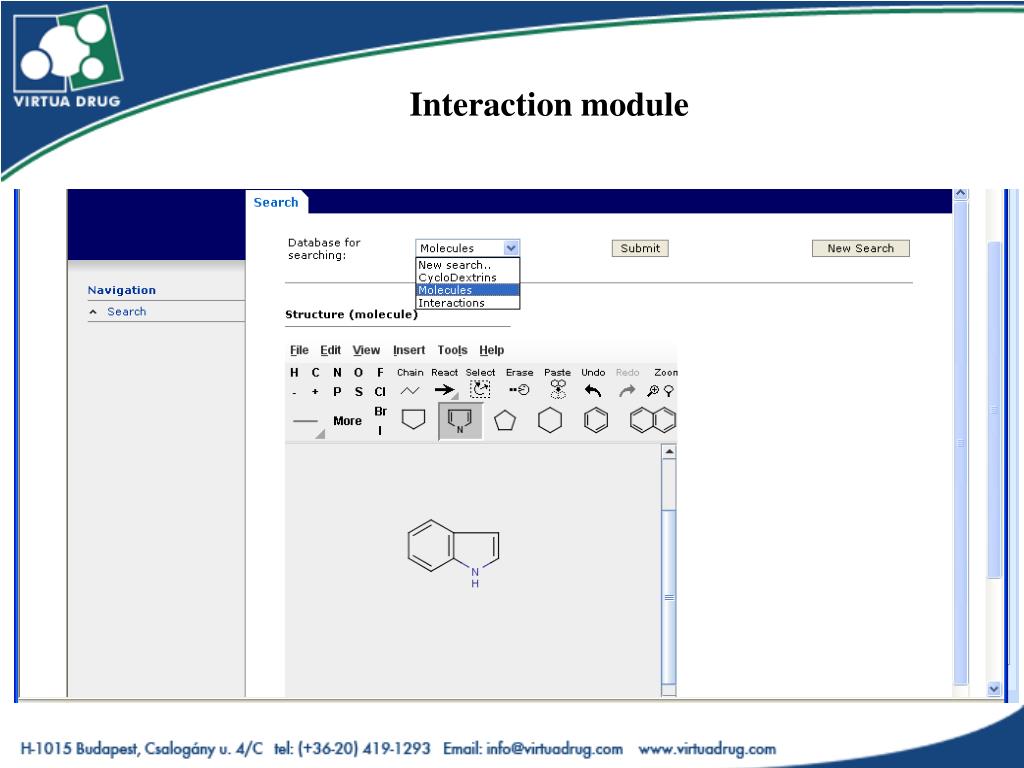Activate the Select lasso tool

481,390
